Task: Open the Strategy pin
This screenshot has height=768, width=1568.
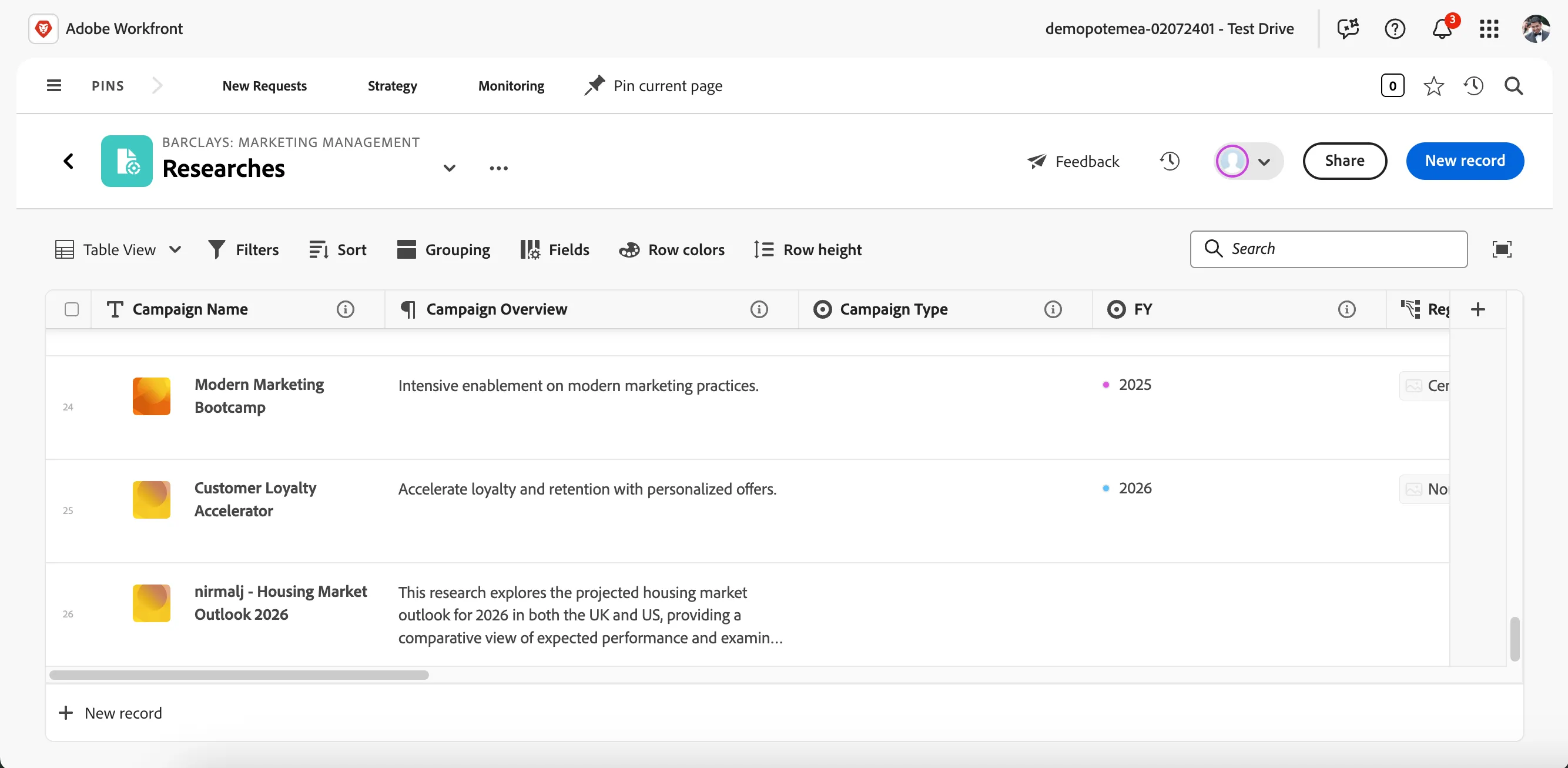Action: pyautogui.click(x=392, y=86)
